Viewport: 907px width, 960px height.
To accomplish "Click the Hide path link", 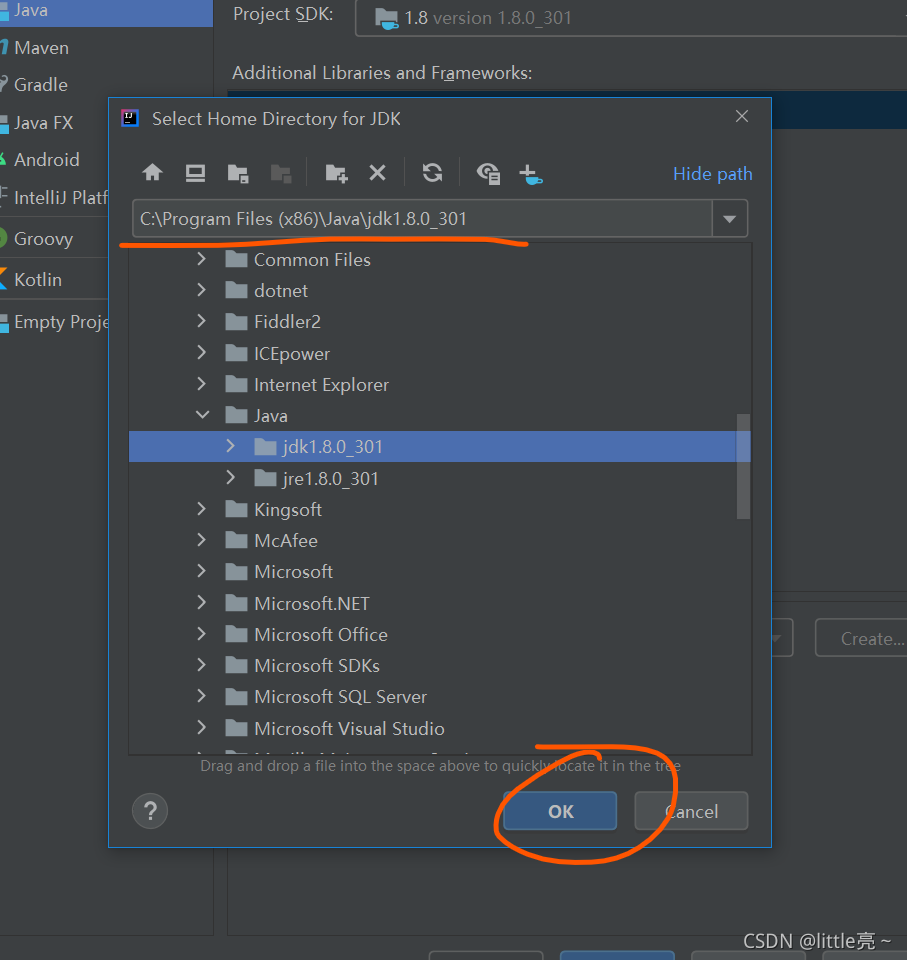I will [712, 174].
